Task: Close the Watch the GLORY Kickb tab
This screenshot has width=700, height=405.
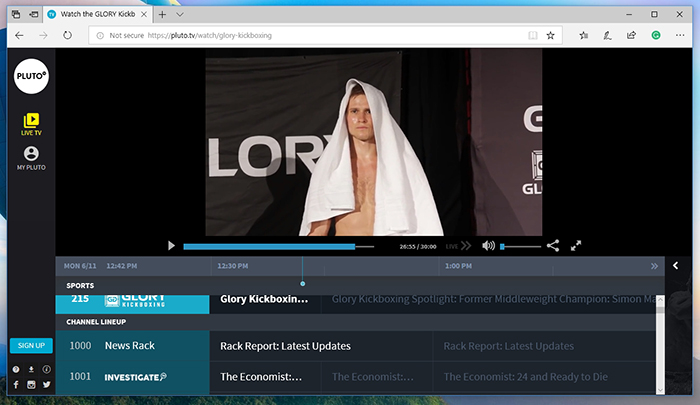Action: pyautogui.click(x=144, y=14)
